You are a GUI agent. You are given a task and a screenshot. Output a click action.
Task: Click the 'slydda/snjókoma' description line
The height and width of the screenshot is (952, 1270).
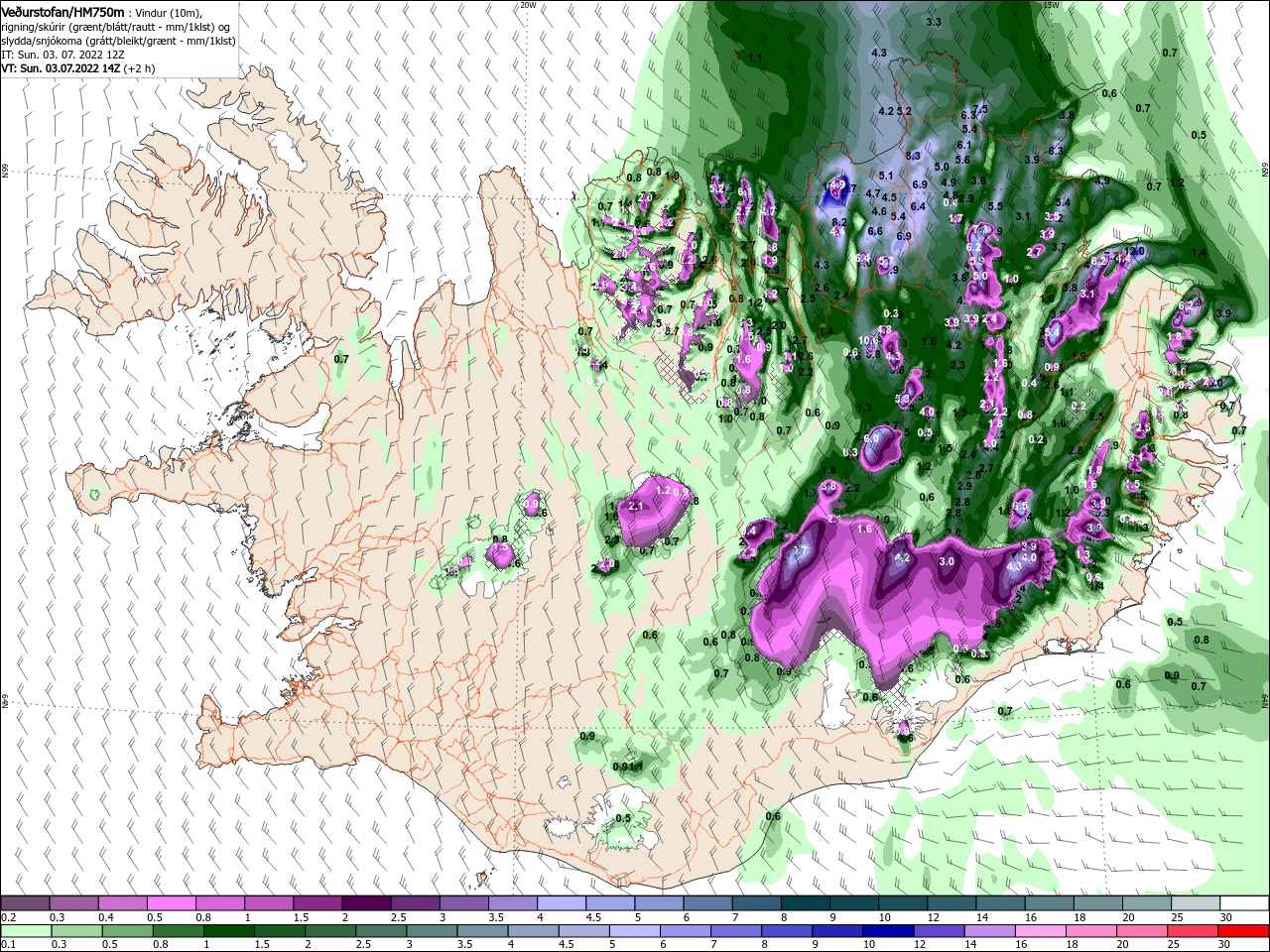118,41
